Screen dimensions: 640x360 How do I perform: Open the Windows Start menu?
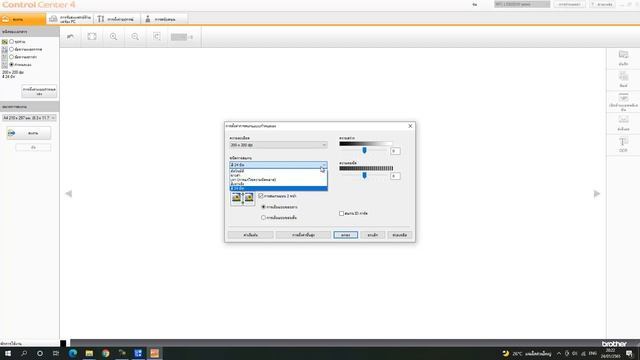click(x=8, y=353)
